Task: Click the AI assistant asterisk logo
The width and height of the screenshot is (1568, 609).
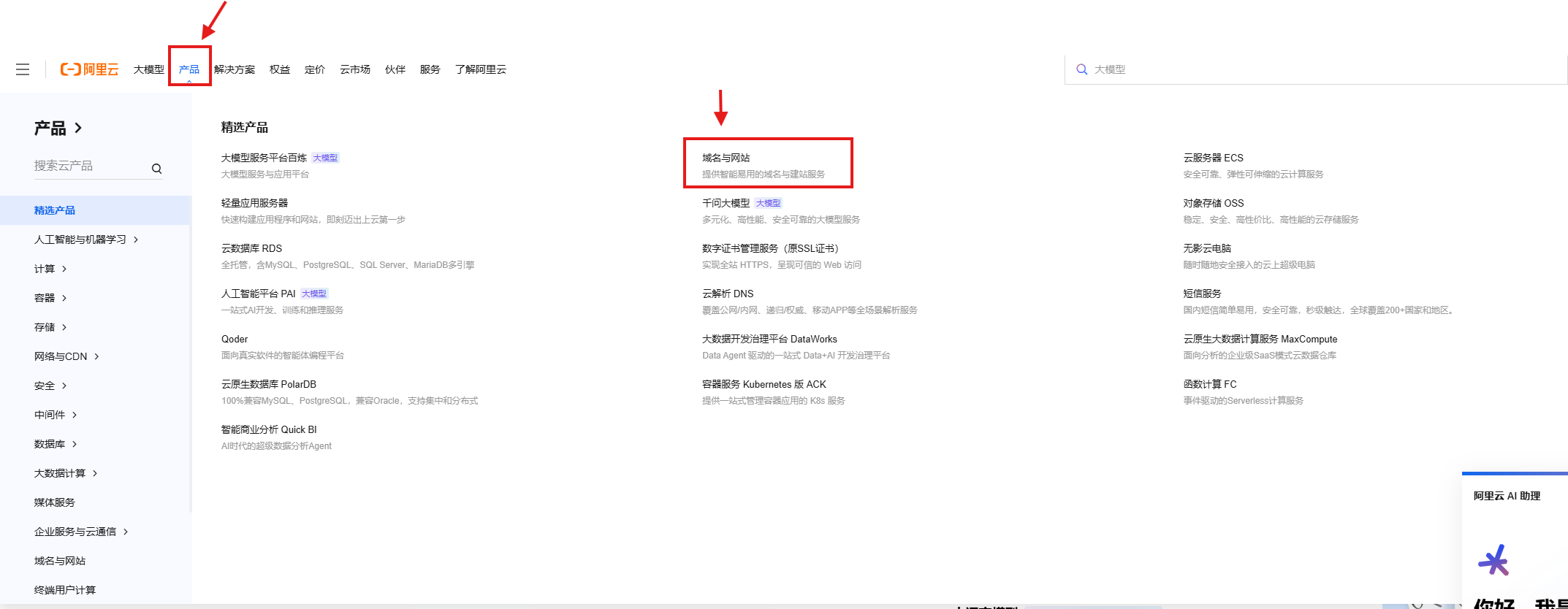Action: [x=1493, y=561]
